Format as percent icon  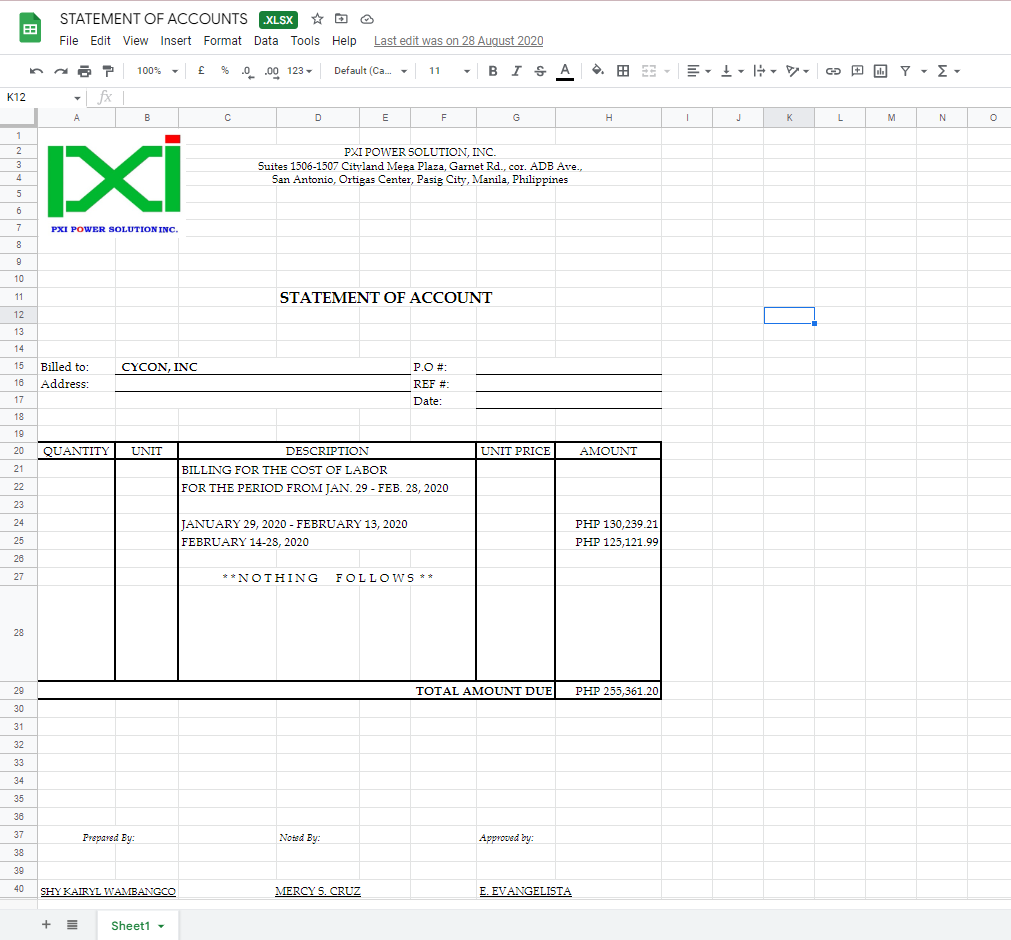click(x=224, y=71)
